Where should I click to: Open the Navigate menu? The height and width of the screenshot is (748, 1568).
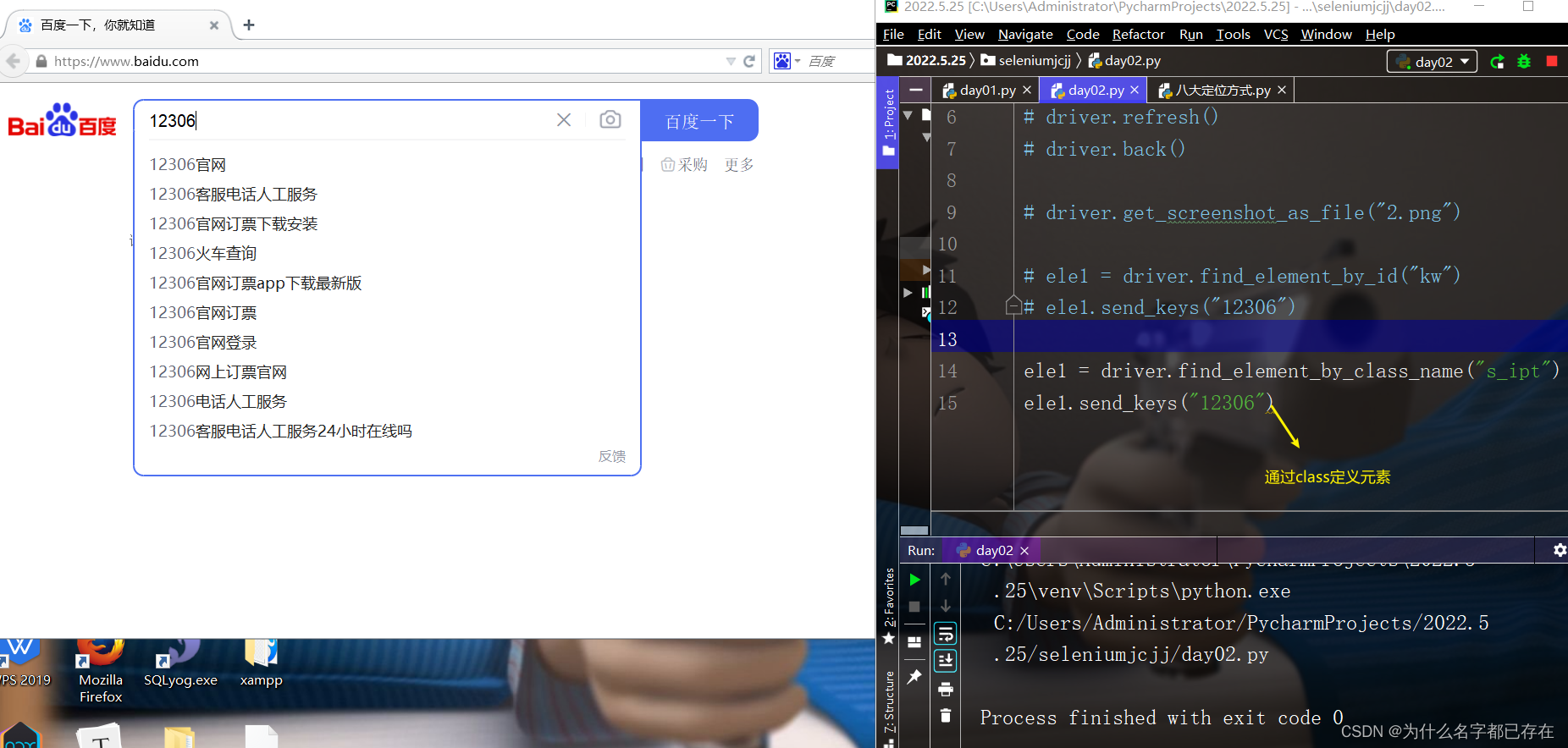point(1025,34)
